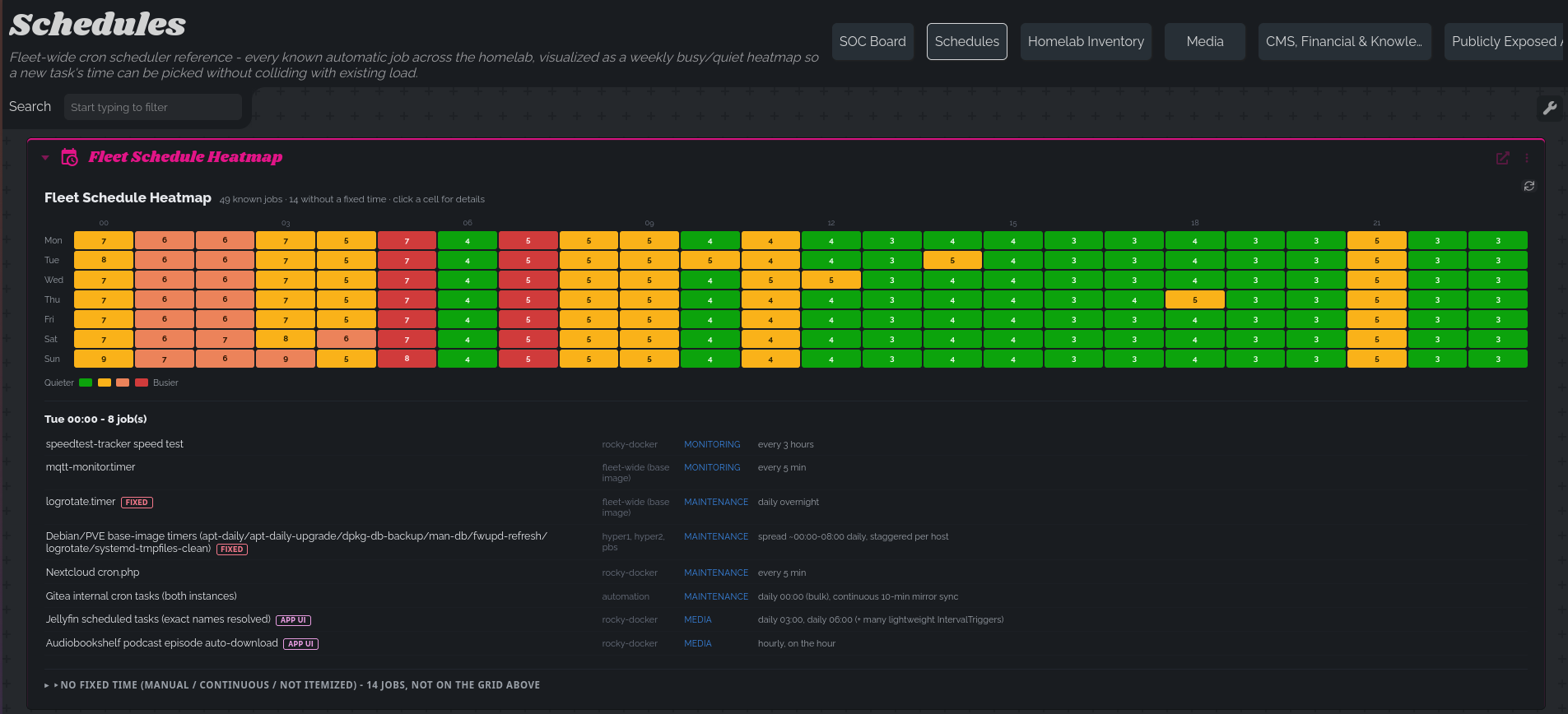Viewport: 1568px width, 714px height.
Task: Click the Mon 21:00 yellow cell showing 5
Action: point(1377,240)
